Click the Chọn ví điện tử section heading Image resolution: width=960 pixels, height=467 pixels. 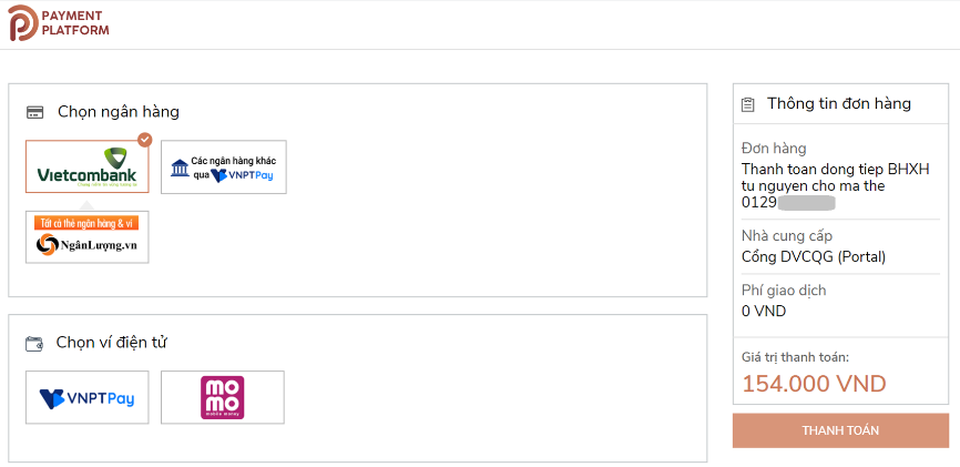tap(111, 343)
